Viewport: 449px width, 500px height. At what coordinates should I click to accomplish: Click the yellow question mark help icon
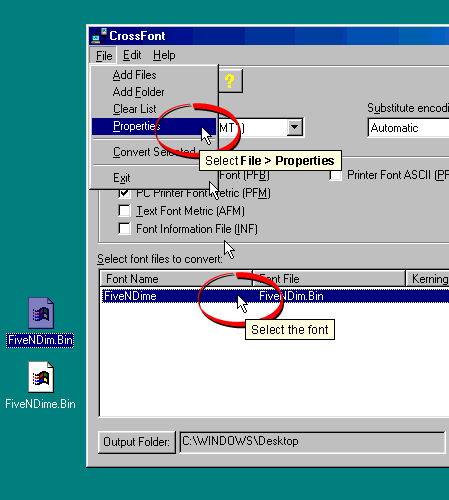tap(230, 81)
